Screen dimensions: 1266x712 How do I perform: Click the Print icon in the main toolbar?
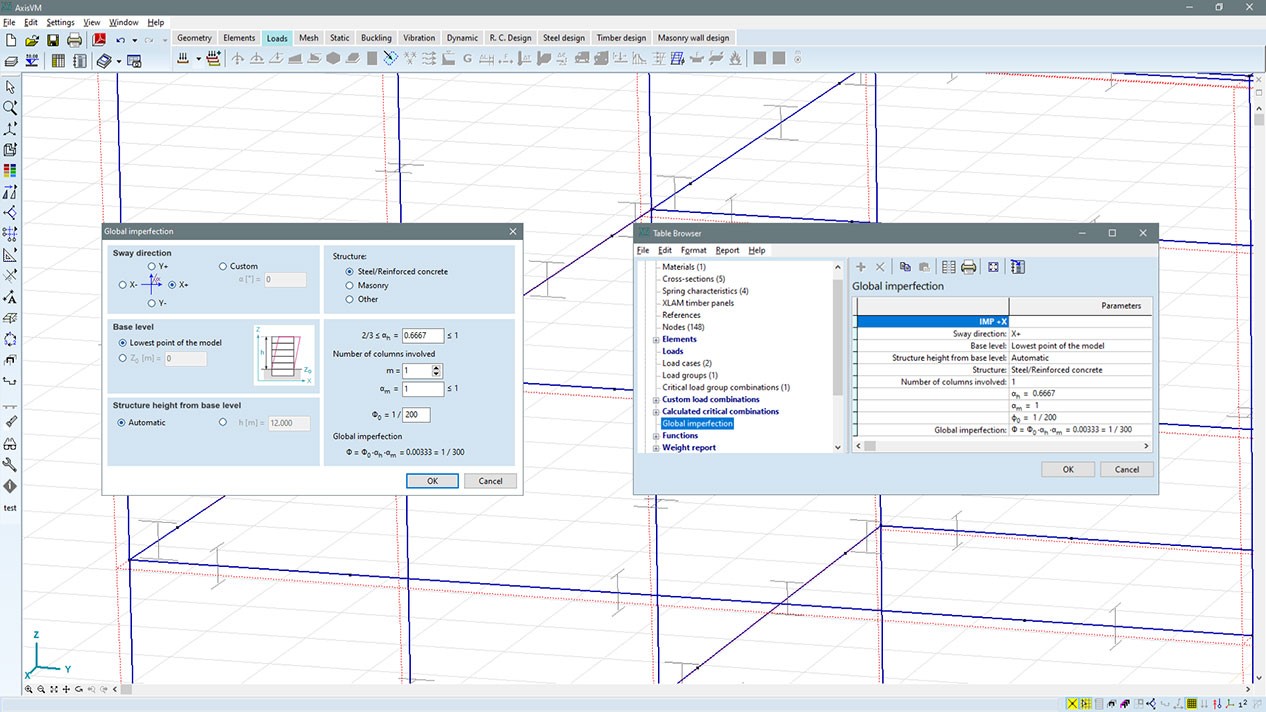pos(74,40)
